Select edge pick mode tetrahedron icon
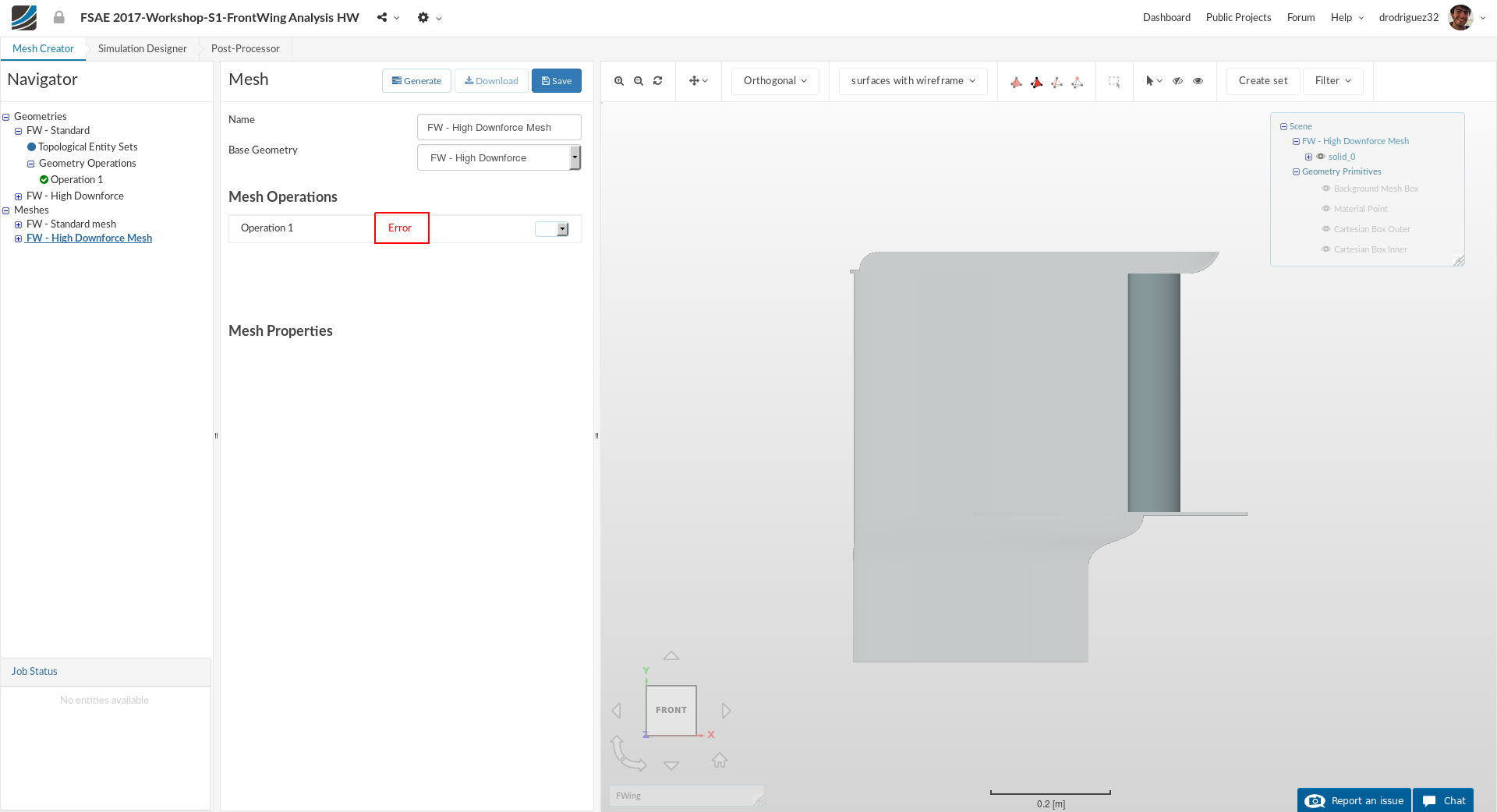The height and width of the screenshot is (812, 1497). pos(1056,82)
